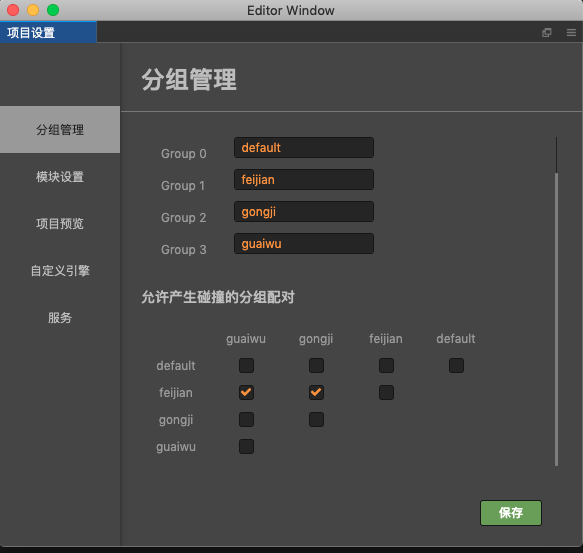Viewport: 583px width, 553px height.
Task: Tick the guaiwu–guaiwu collision checkbox
Action: pyautogui.click(x=246, y=446)
